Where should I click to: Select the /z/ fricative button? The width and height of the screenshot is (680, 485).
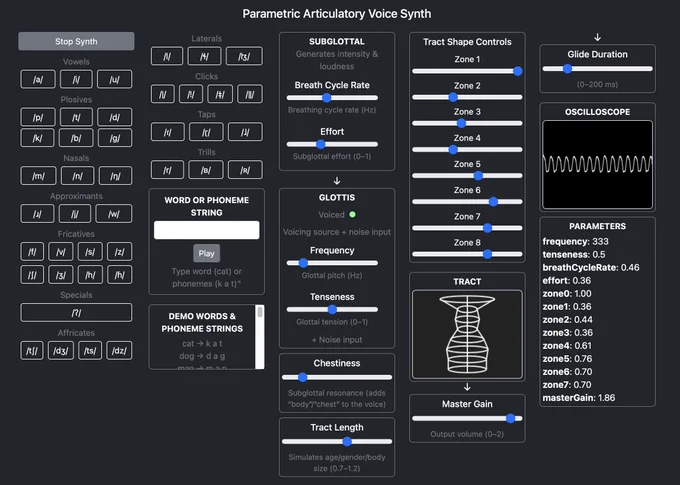click(119, 252)
